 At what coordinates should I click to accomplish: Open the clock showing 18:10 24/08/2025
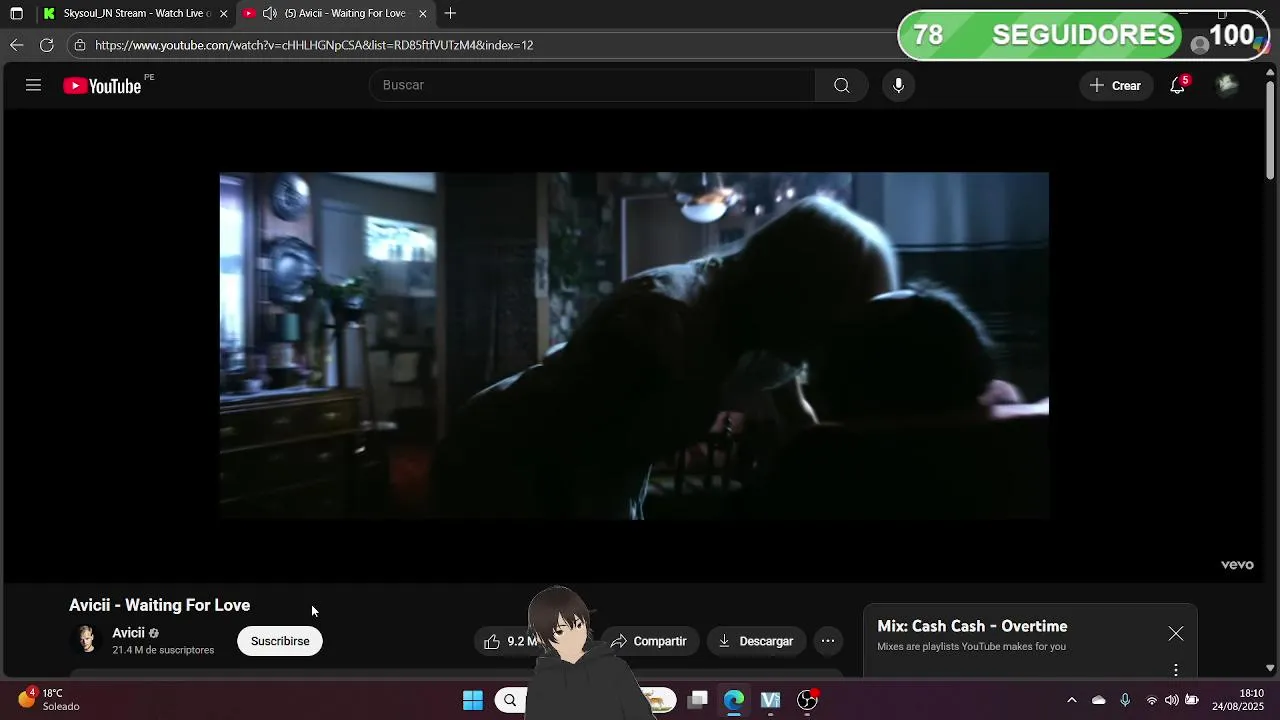(1238, 700)
